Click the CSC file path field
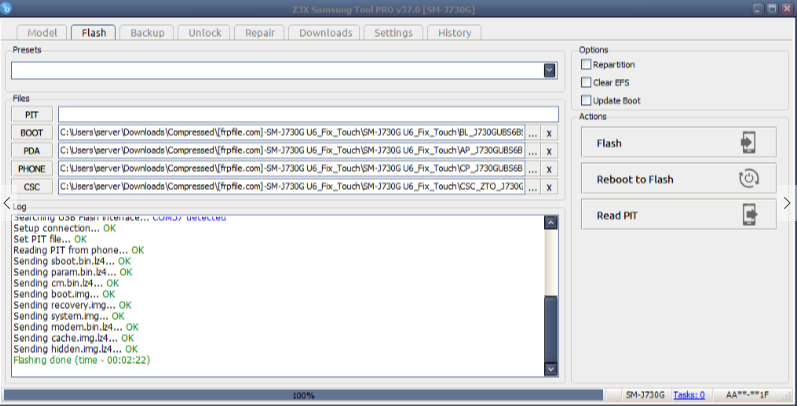Screen dimensions: 797x406 291,187
